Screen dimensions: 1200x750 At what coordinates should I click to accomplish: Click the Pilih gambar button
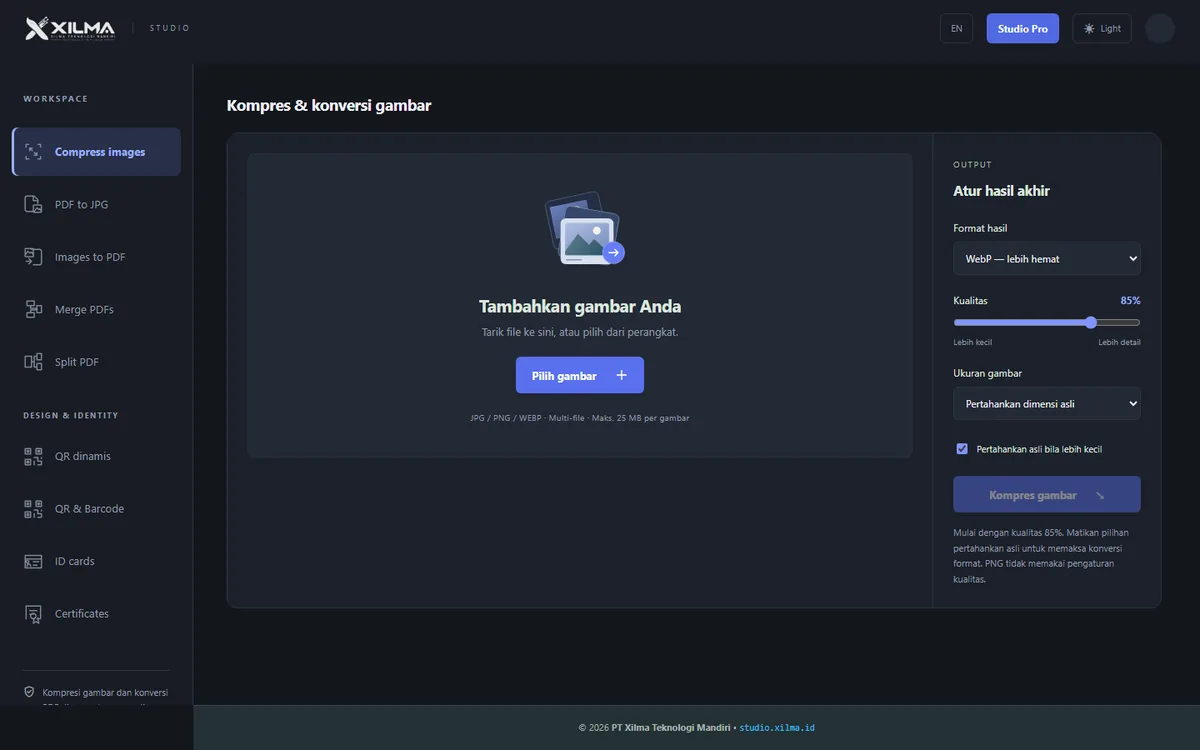580,375
